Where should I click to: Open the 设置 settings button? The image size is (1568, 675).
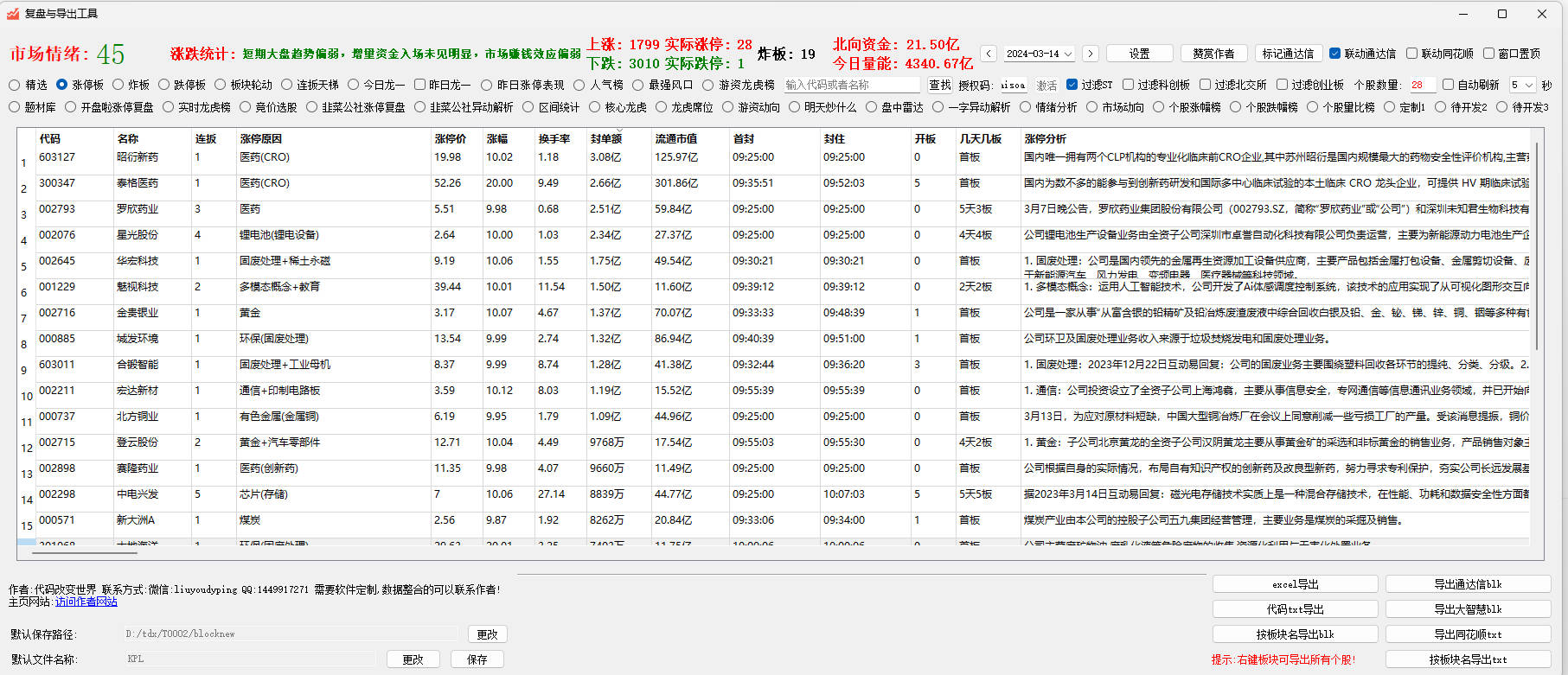(x=1139, y=54)
